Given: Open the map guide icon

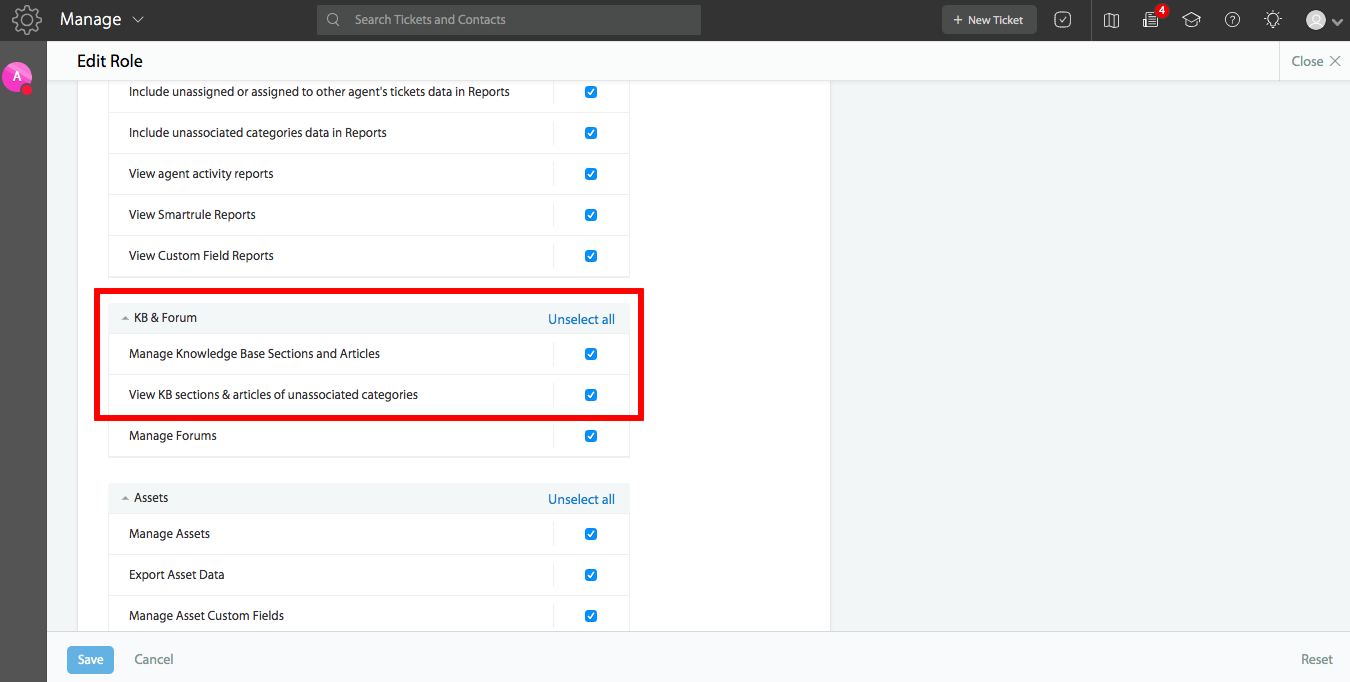Looking at the screenshot, I should (1111, 19).
